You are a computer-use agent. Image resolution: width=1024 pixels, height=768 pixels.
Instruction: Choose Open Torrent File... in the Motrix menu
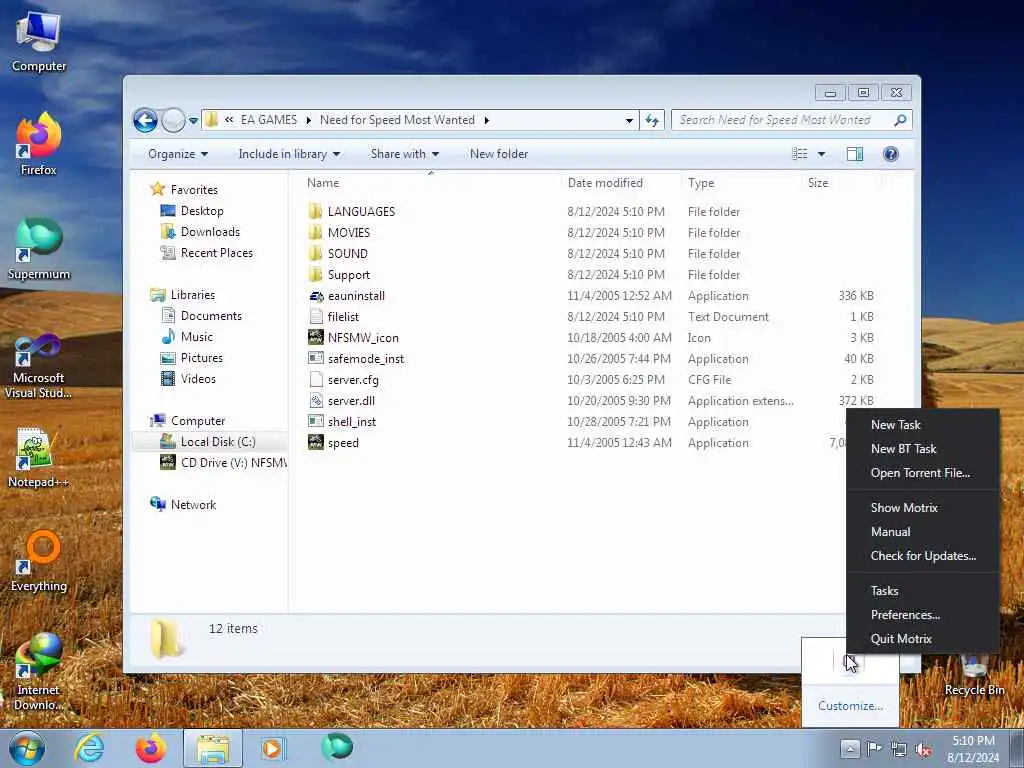point(920,473)
